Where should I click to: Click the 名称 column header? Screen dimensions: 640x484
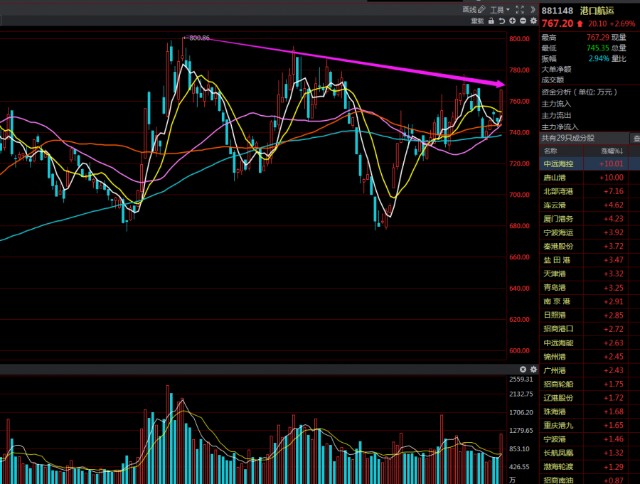tap(552, 150)
